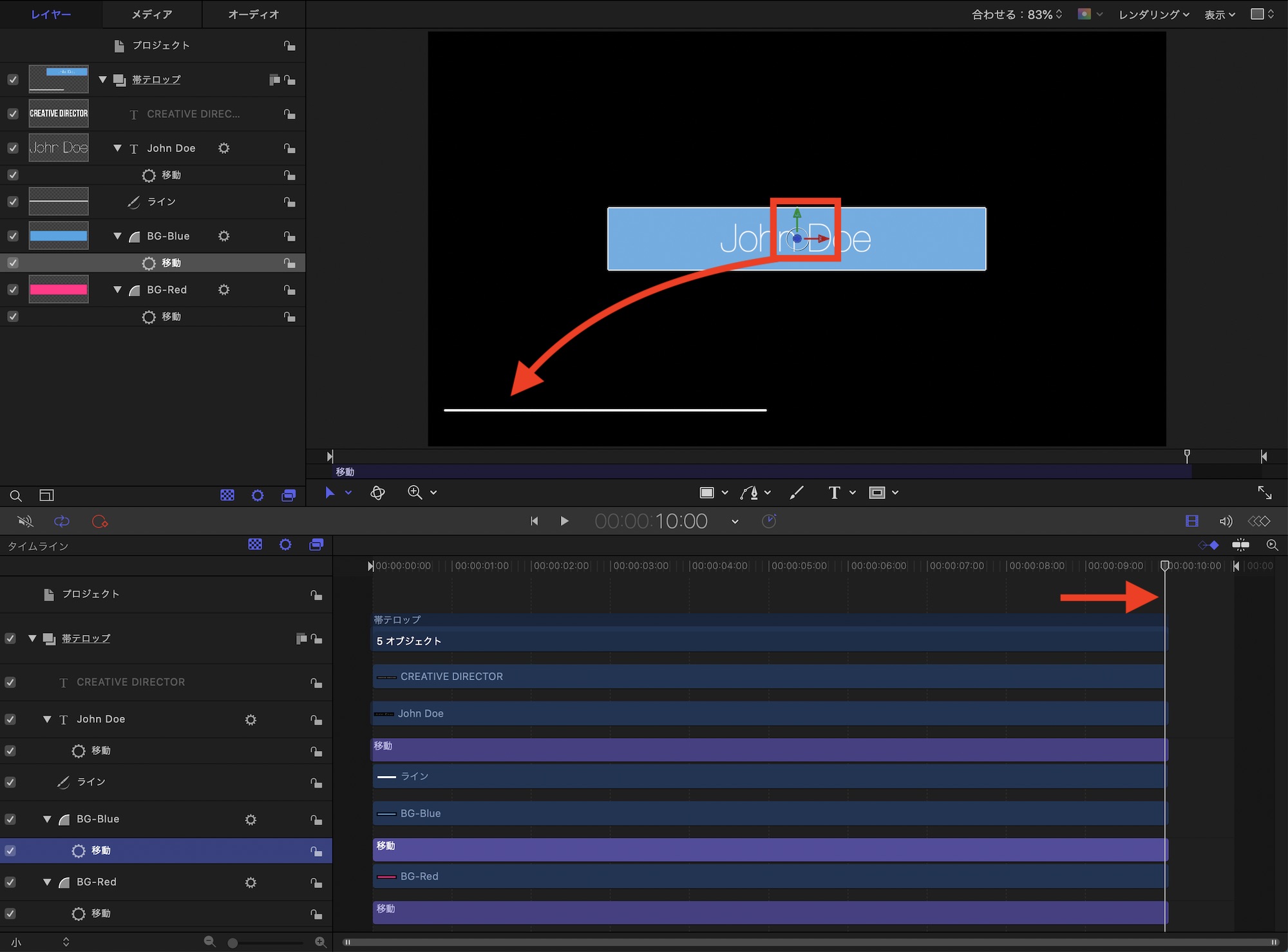Disable the BG-Red layer checkbox

coord(13,290)
